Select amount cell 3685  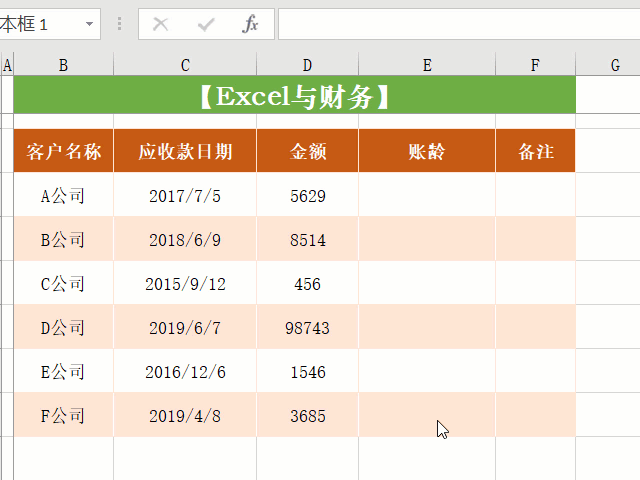307,415
